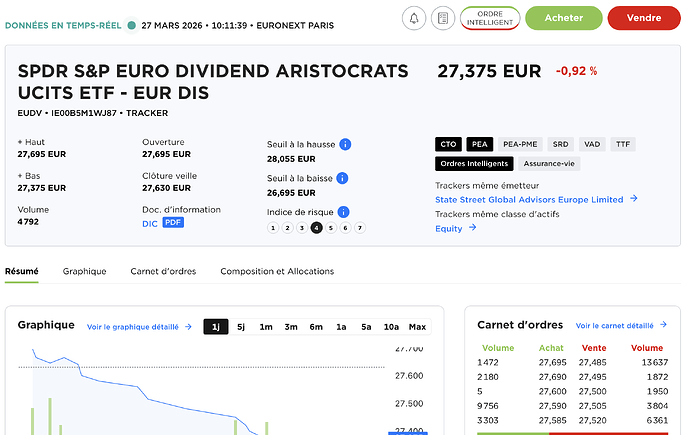Viewport: 690px width, 435px height.
Task: Switch to Carnet d'ordres tab
Action: point(163,271)
